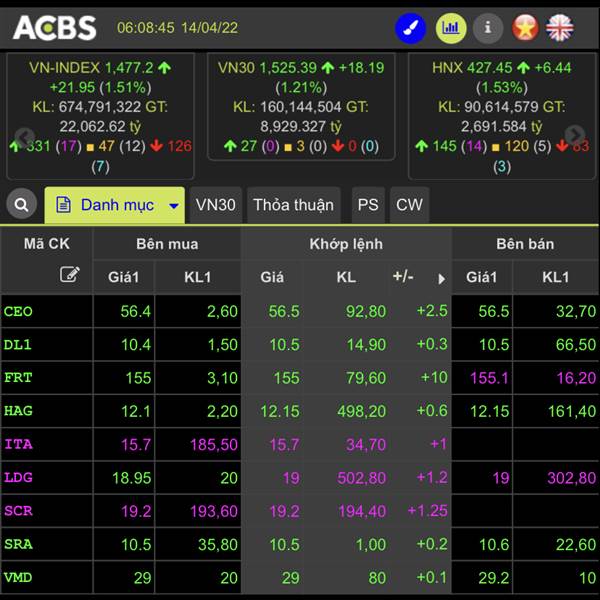
Task: Click the ACBS logo
Action: (55, 27)
